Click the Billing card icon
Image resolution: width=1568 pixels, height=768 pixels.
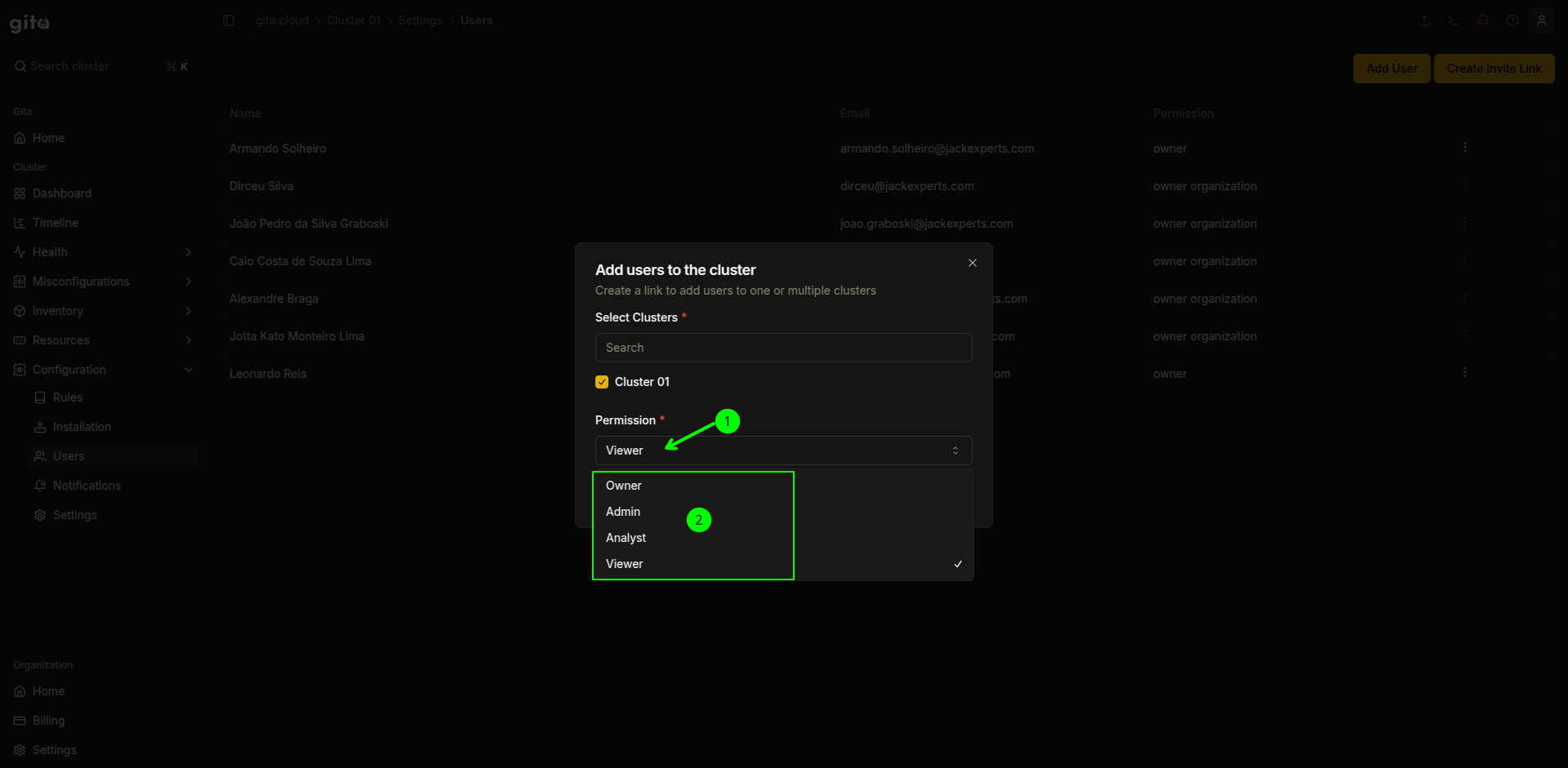pyautogui.click(x=20, y=721)
